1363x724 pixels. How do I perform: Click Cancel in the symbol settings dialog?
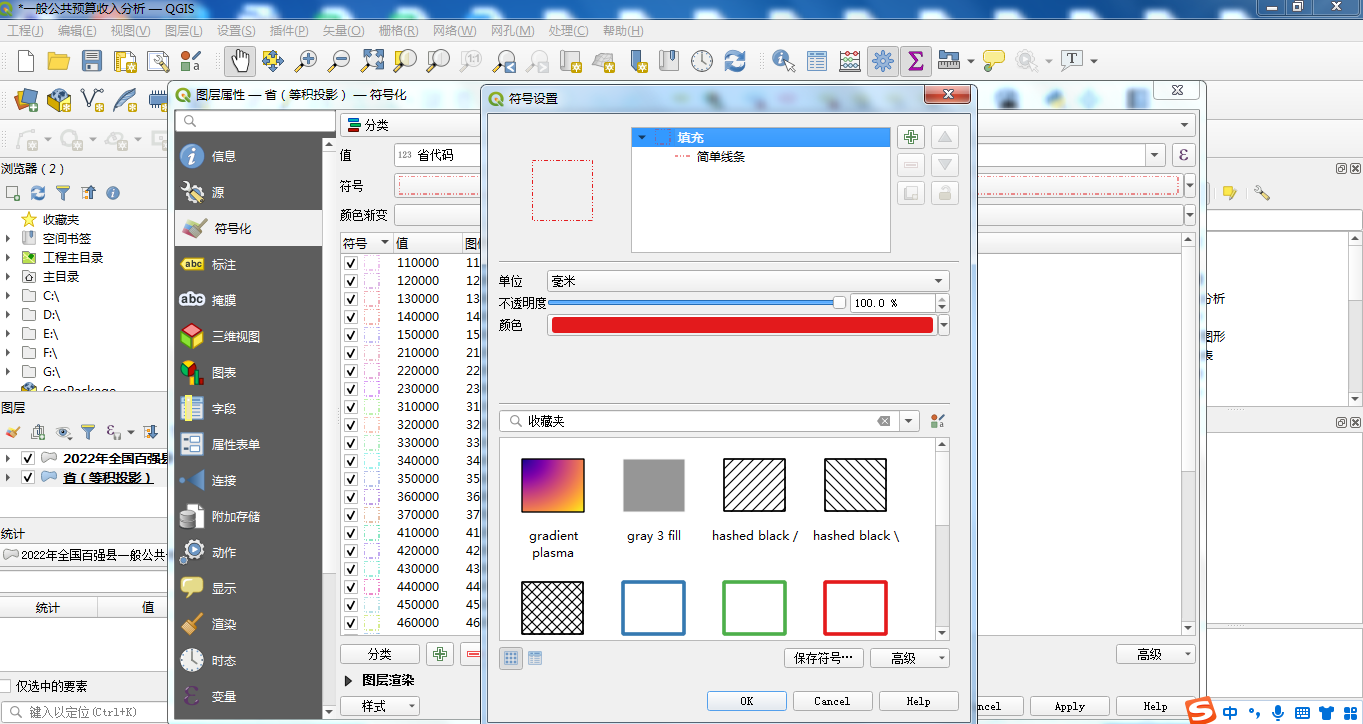(832, 701)
